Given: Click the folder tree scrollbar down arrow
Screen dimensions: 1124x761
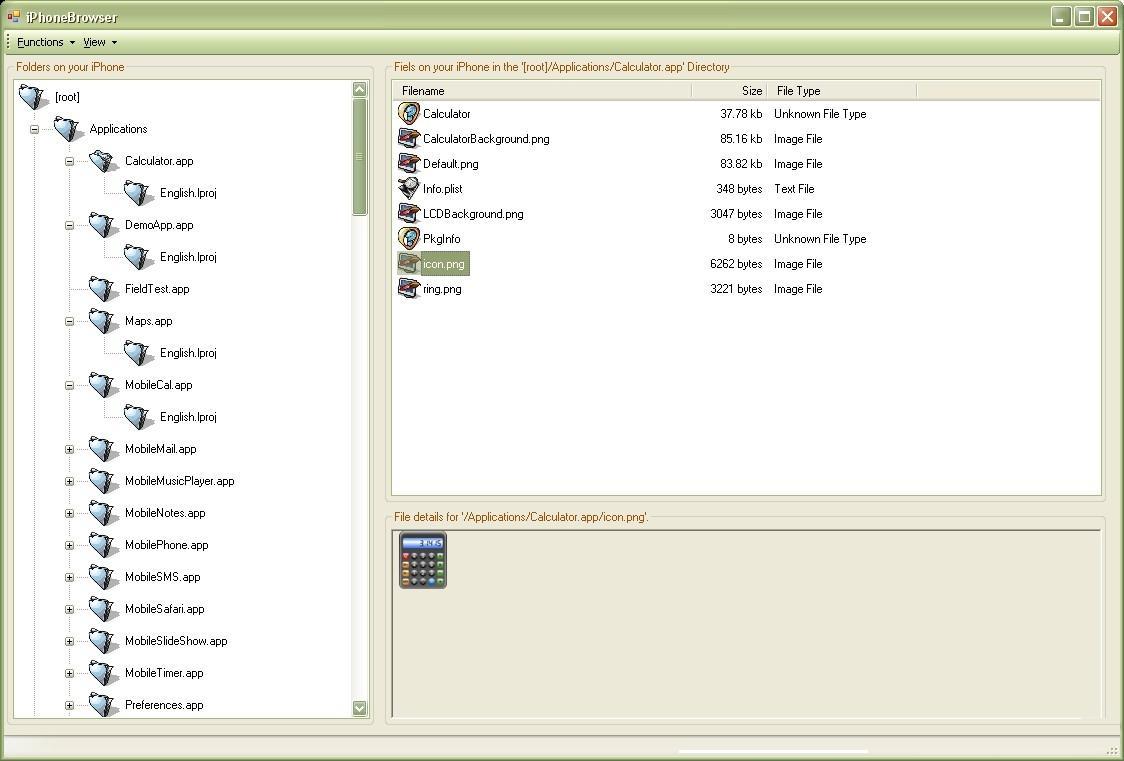Looking at the screenshot, I should pos(360,708).
